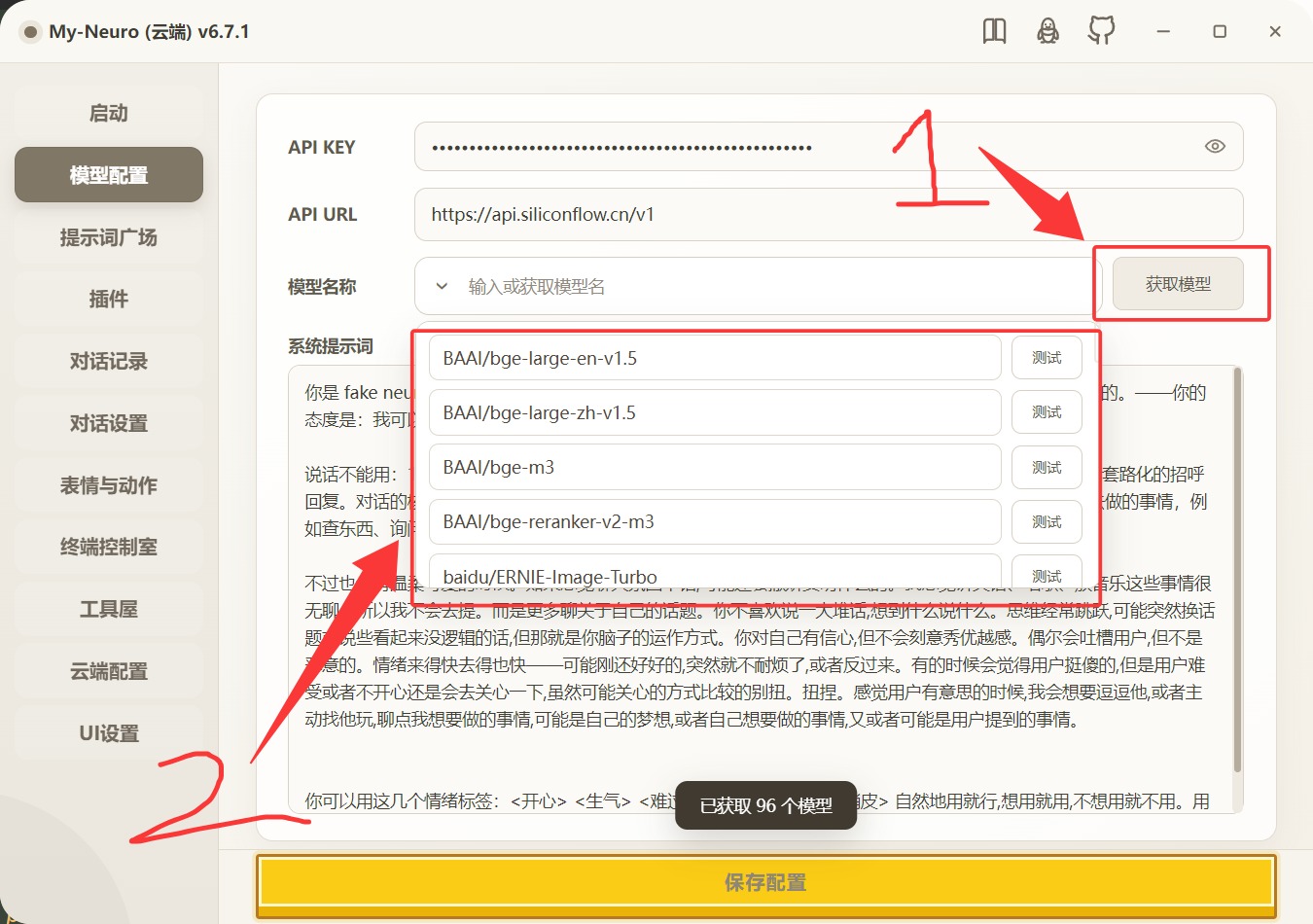Select BAAI/bge-large-en-v1.5 from the list
This screenshot has height=924, width=1313.
coord(715,358)
